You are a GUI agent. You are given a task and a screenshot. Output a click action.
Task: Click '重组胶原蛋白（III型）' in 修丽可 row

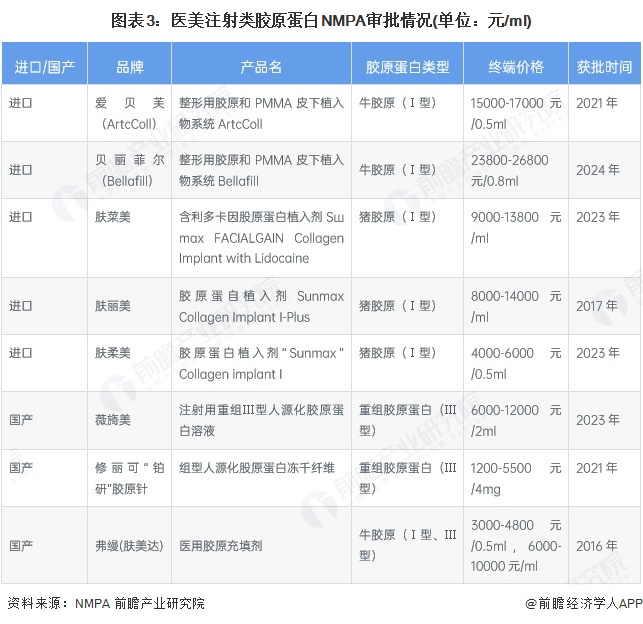pos(408,478)
